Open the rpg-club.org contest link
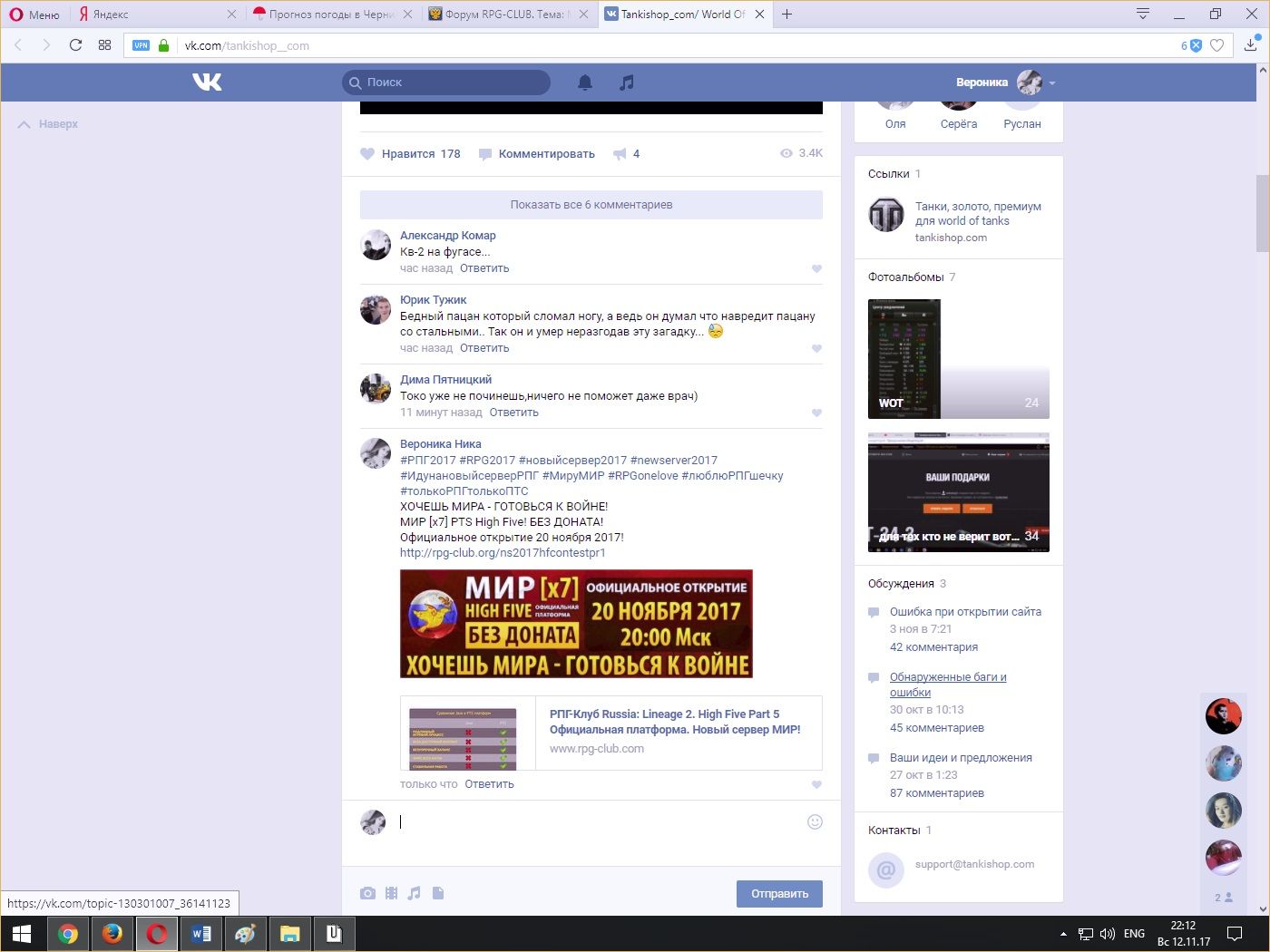 pos(503,553)
